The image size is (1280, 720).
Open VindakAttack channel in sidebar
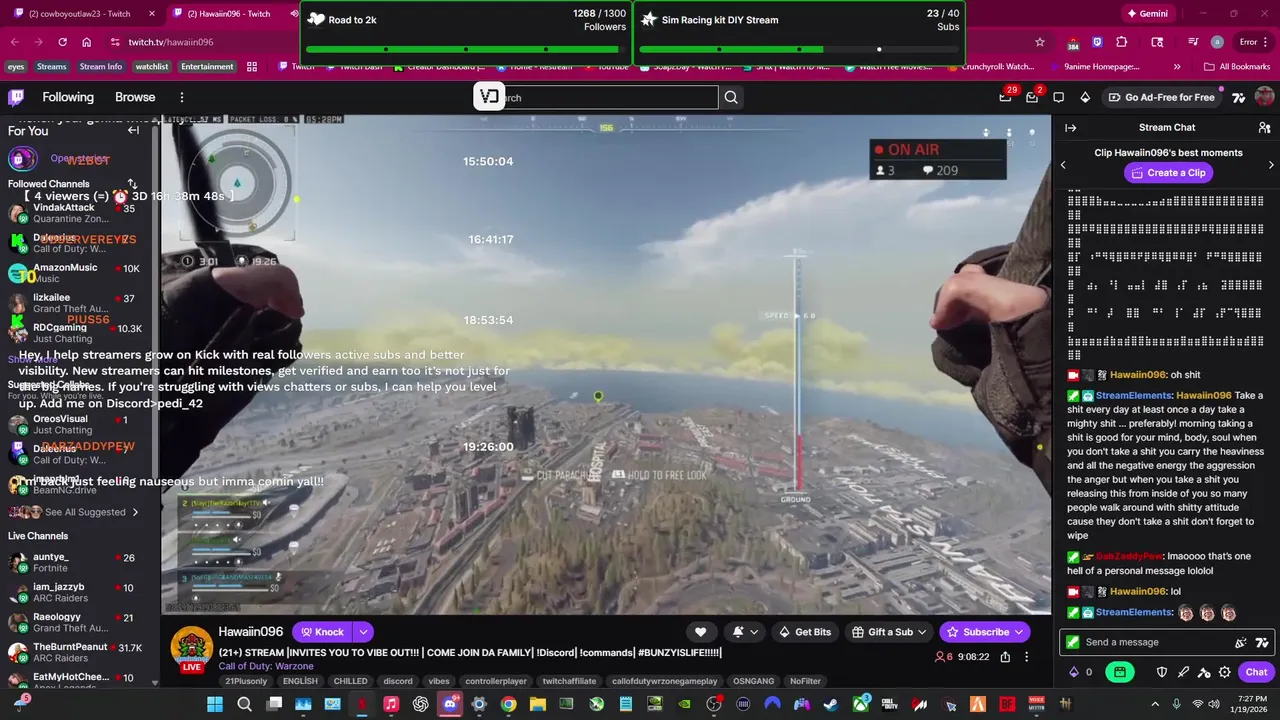[x=80, y=213]
